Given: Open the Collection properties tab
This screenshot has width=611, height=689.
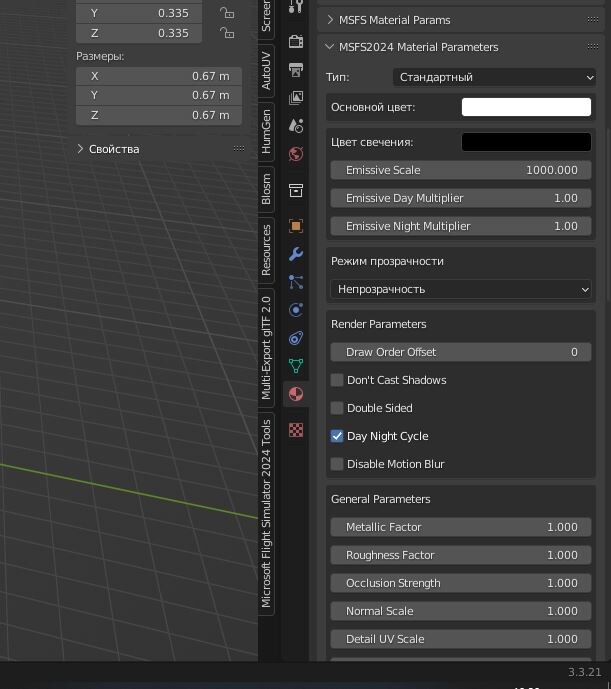Looking at the screenshot, I should (296, 190).
